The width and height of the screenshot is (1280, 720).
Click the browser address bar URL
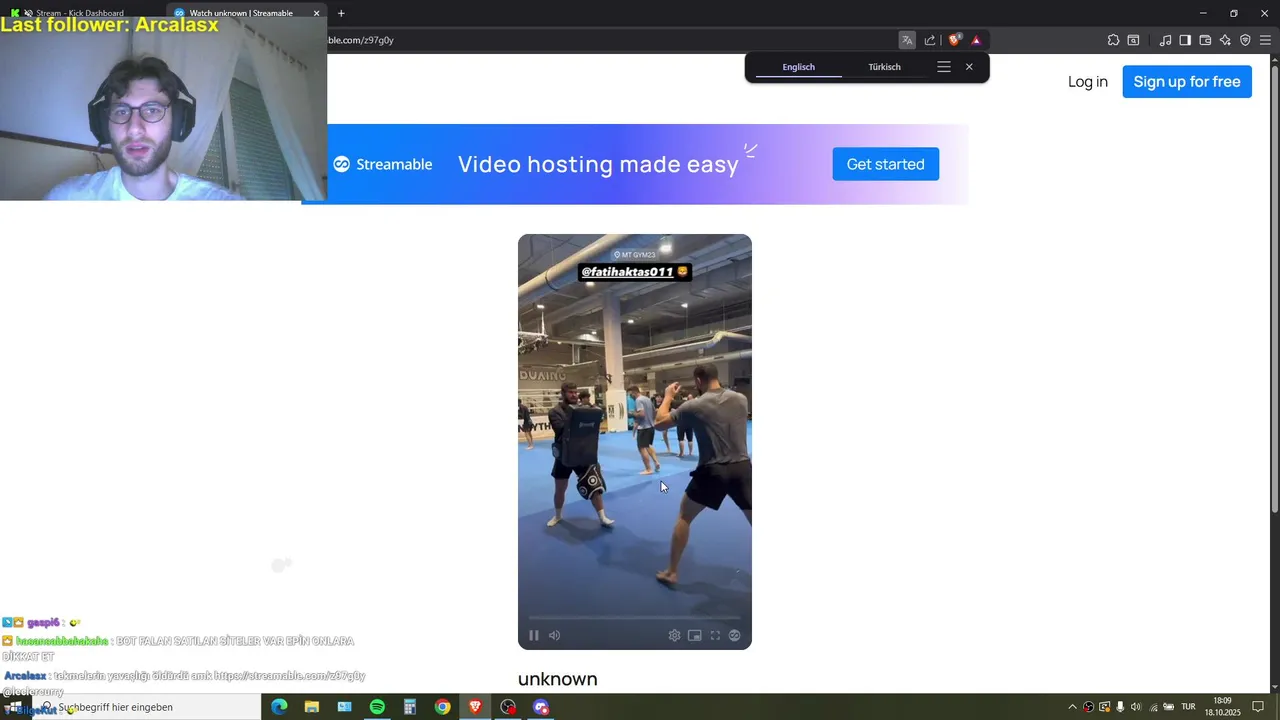click(361, 40)
